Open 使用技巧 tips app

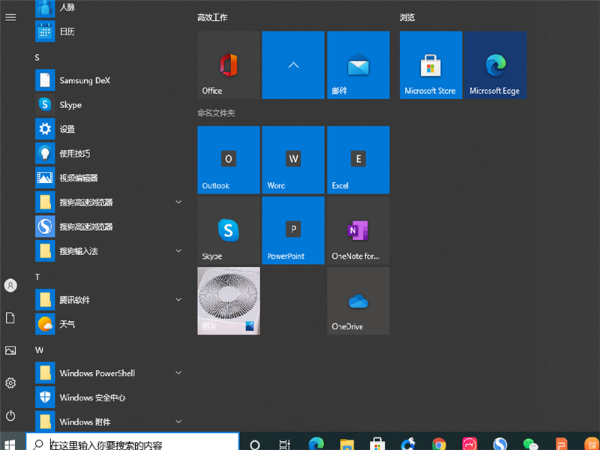pos(109,153)
